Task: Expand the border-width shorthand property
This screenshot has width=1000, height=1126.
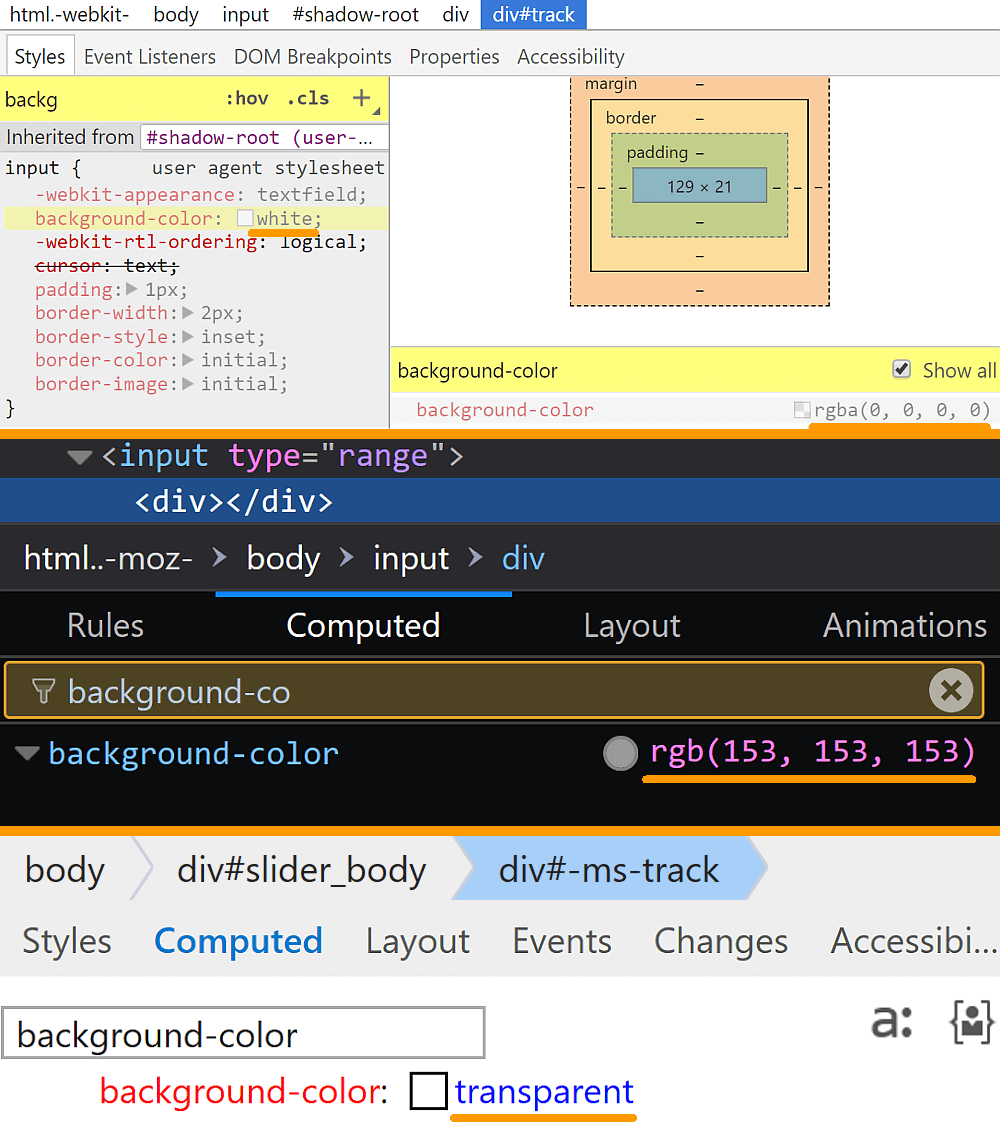Action: pyautogui.click(x=188, y=313)
